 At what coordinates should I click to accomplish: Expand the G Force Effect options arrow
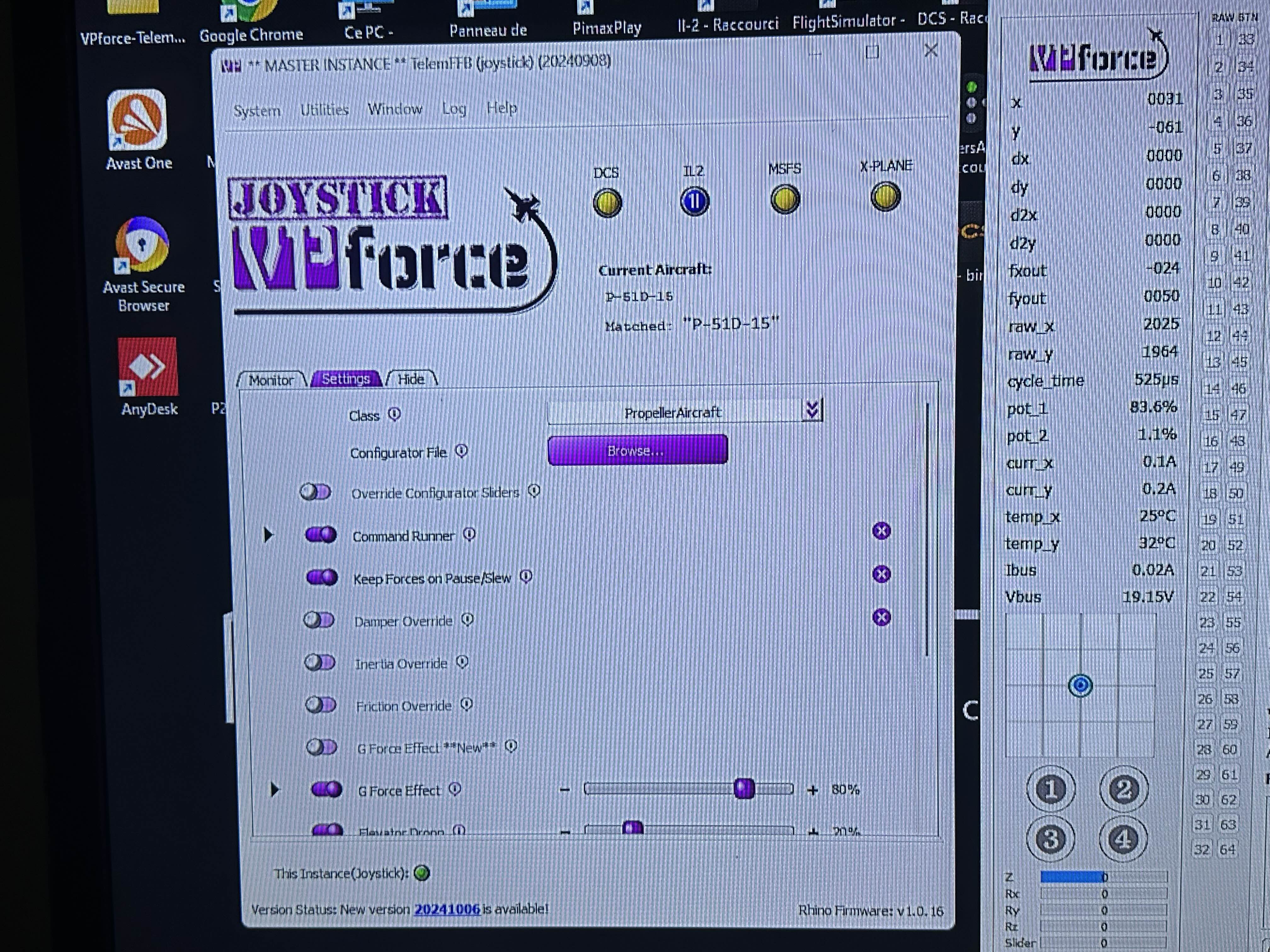pos(274,790)
